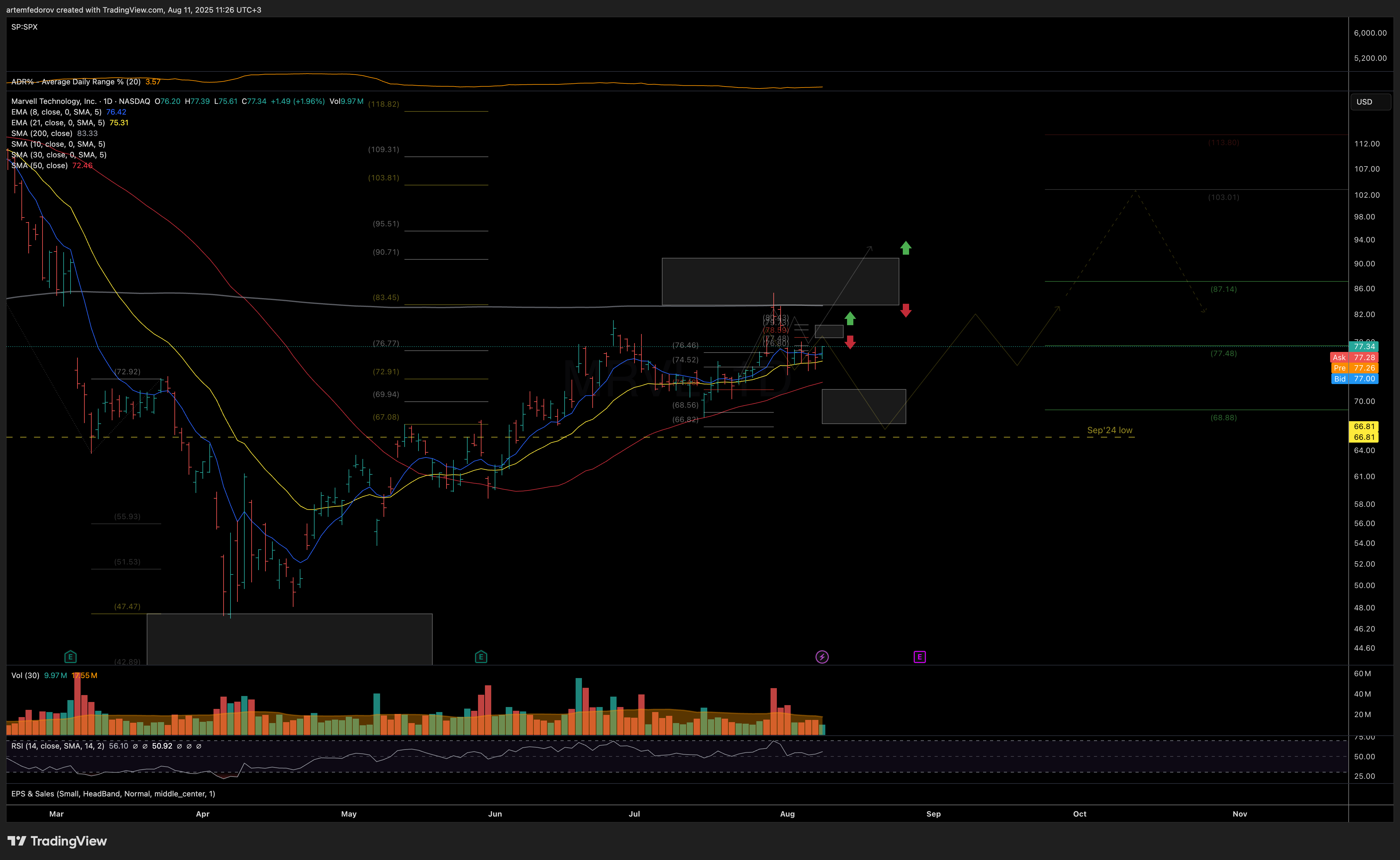Click the Apr label on time axis

[202, 814]
